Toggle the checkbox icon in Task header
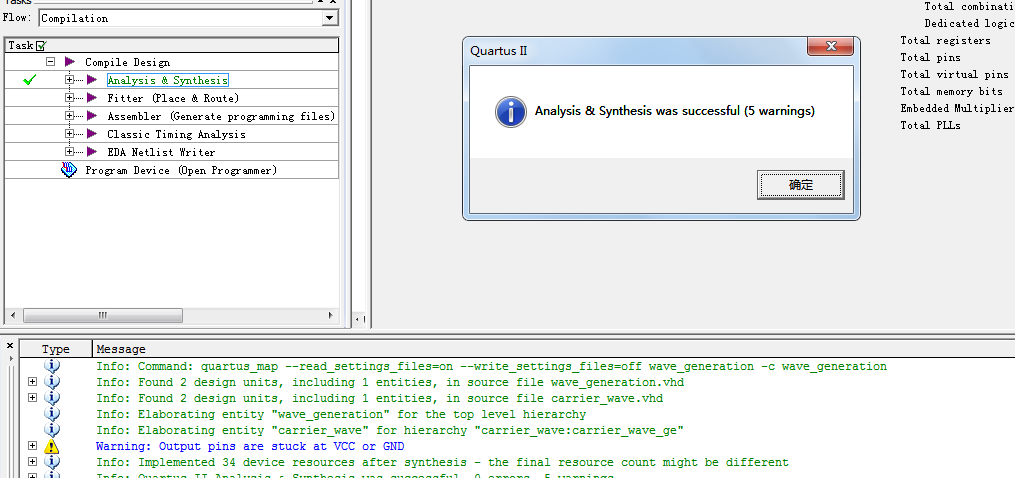The image size is (1015, 478). (x=41, y=46)
